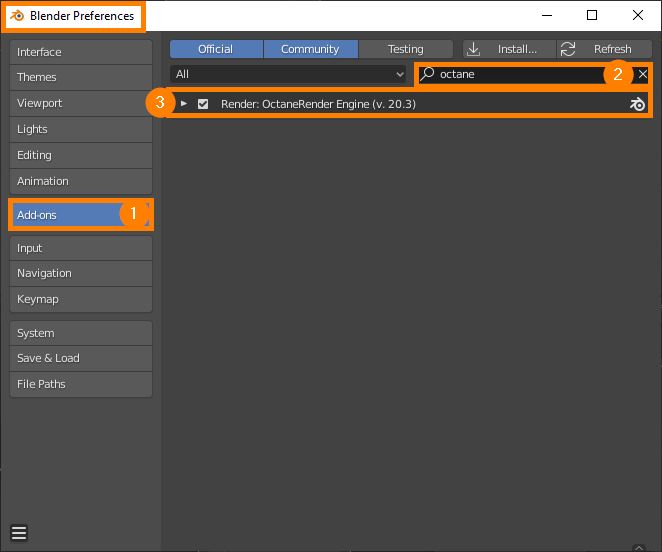Minimize the Blender Preferences window
The width and height of the screenshot is (662, 552).
pyautogui.click(x=547, y=16)
